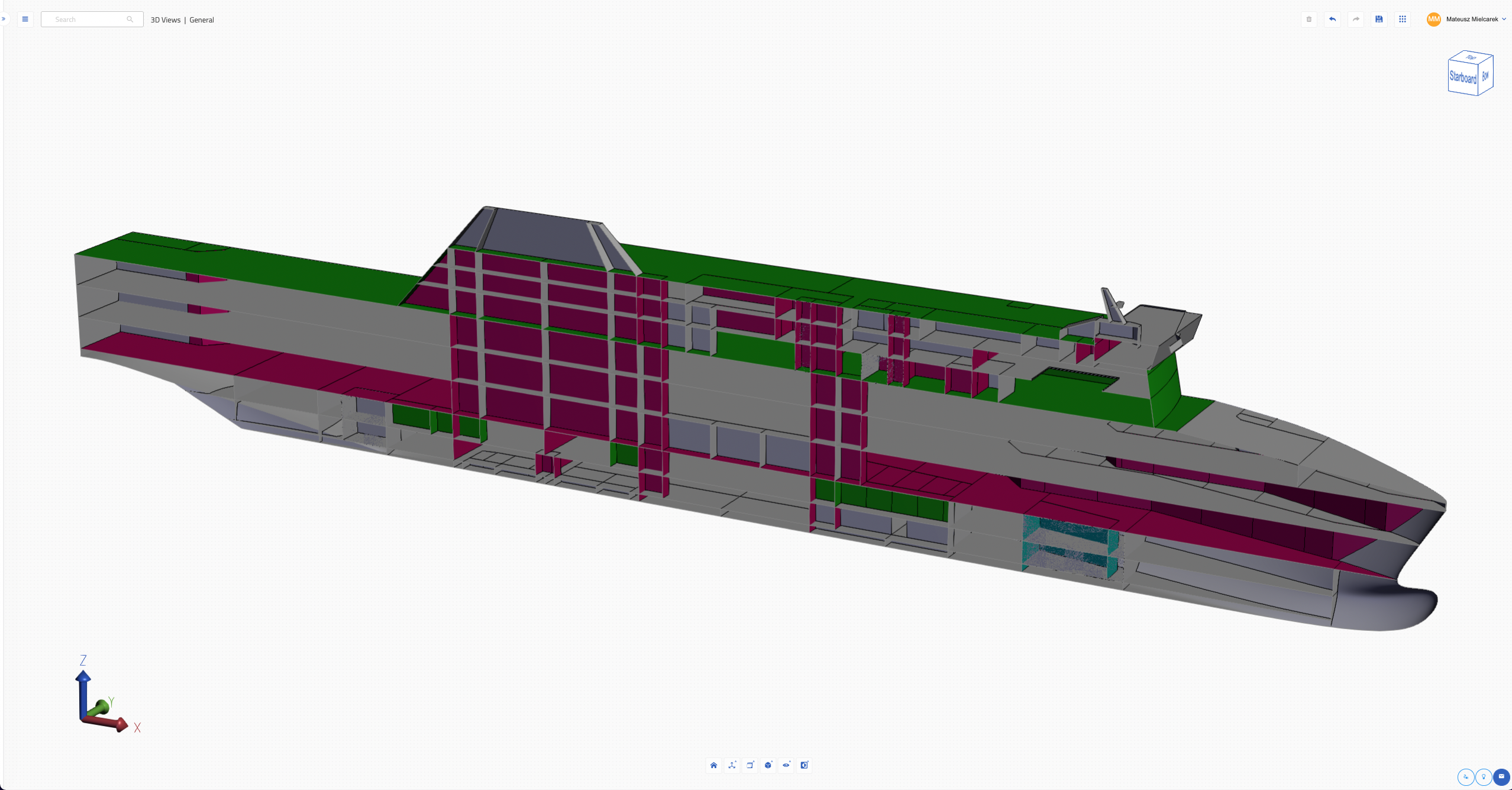Click the cube display mode icon

(x=768, y=765)
